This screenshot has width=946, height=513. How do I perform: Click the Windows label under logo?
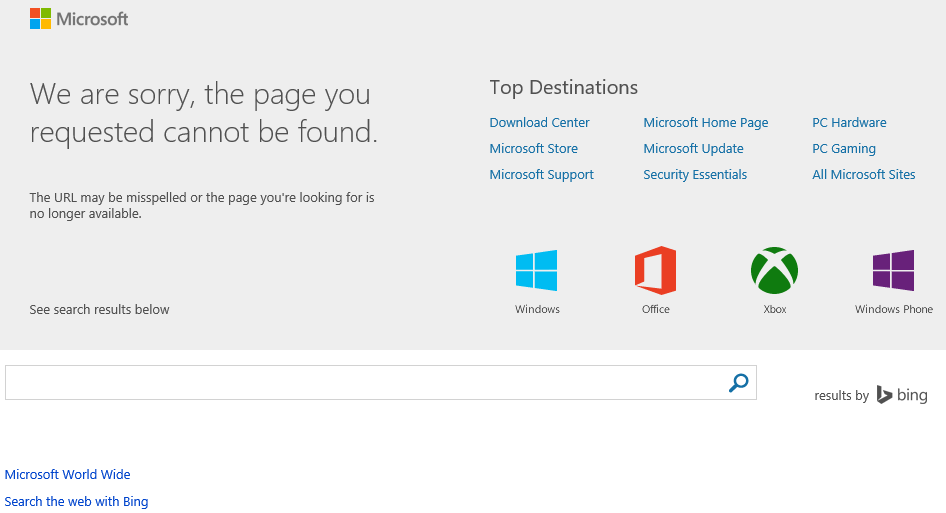coord(537,309)
